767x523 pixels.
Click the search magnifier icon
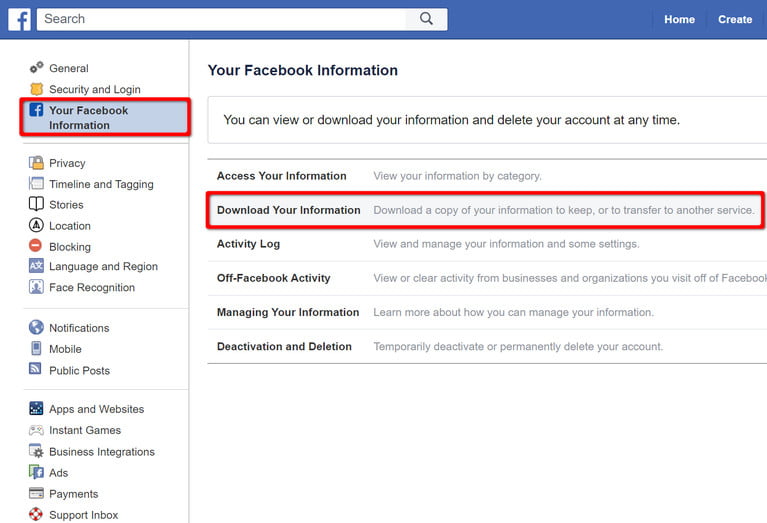click(x=427, y=19)
